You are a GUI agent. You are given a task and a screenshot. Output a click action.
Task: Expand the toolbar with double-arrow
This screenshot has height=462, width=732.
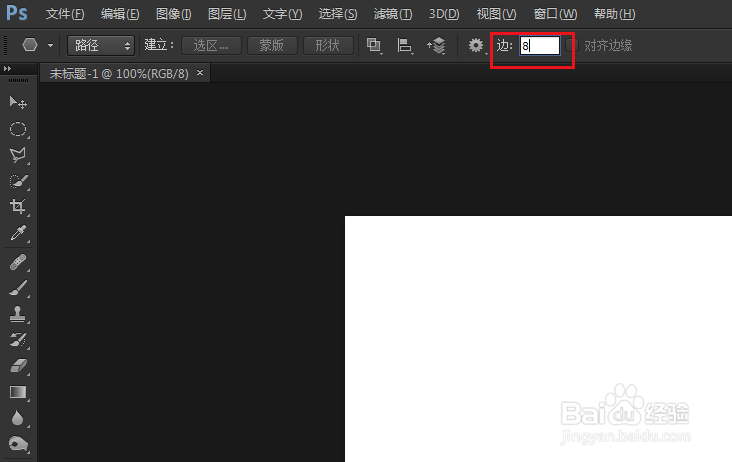pos(7,69)
